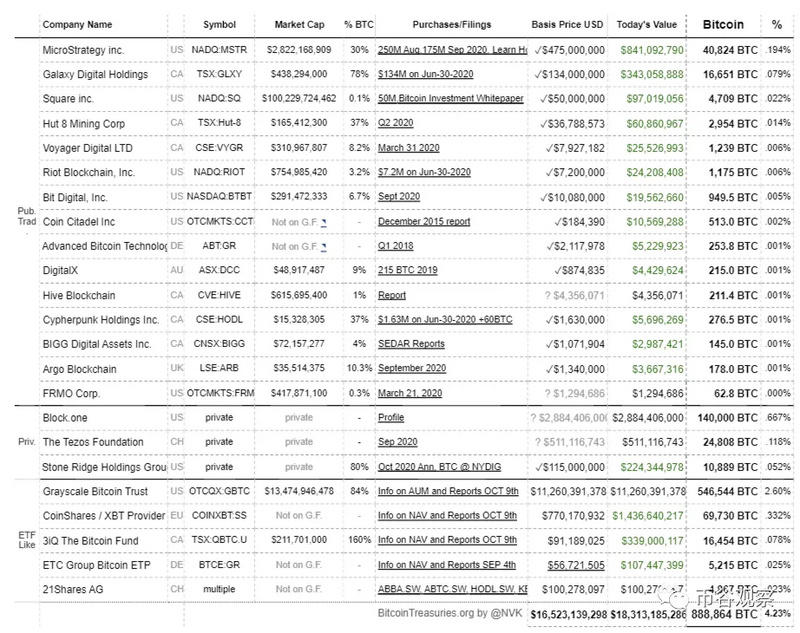Open Coin Citadel 'December 2015 report' link
This screenshot has height=633, width=800.
(424, 221)
